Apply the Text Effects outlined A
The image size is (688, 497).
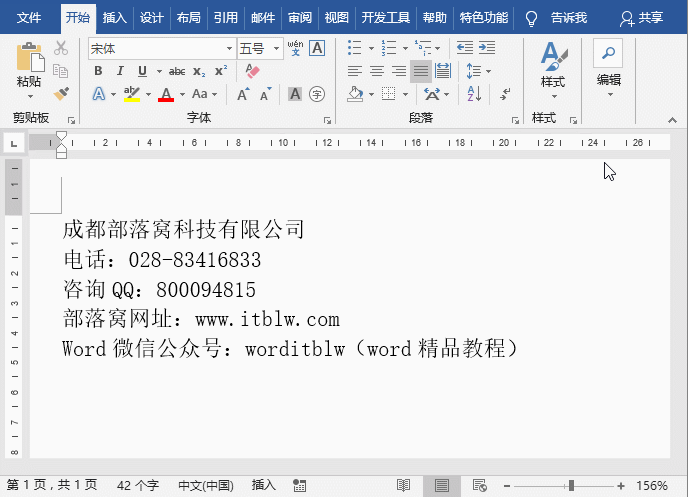pyautogui.click(x=99, y=94)
